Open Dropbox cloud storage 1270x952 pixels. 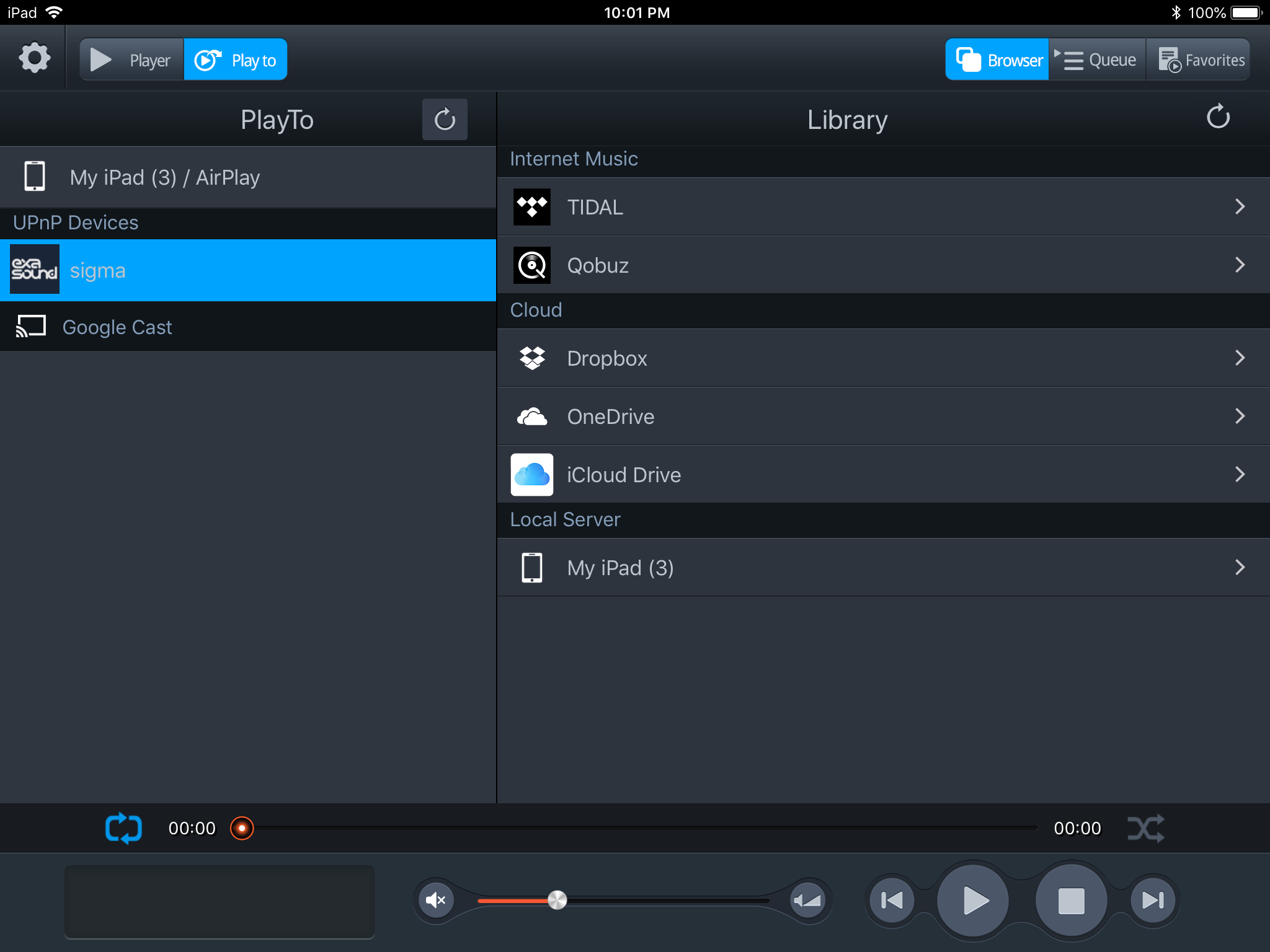883,358
